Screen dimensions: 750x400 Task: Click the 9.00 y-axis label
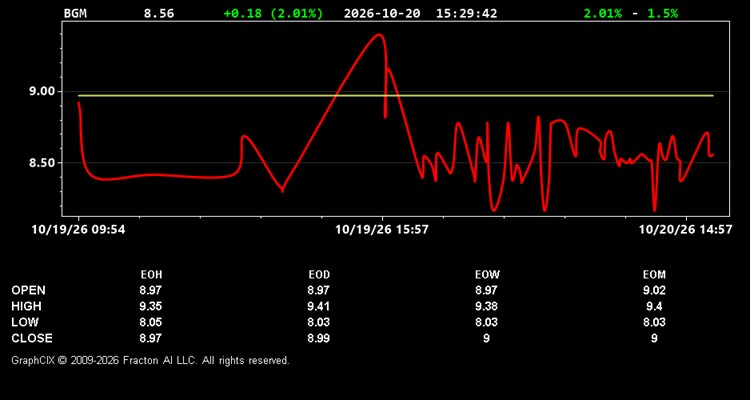coord(41,91)
